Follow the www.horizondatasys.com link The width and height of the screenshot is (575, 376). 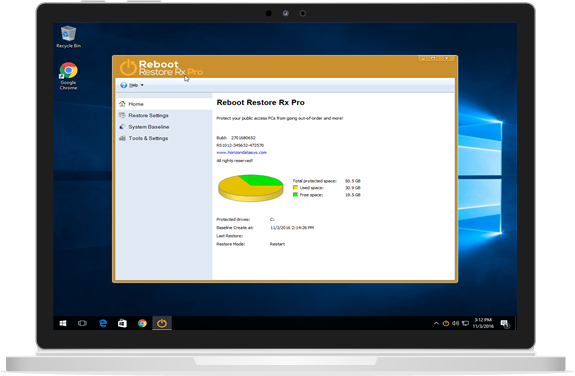click(x=241, y=152)
